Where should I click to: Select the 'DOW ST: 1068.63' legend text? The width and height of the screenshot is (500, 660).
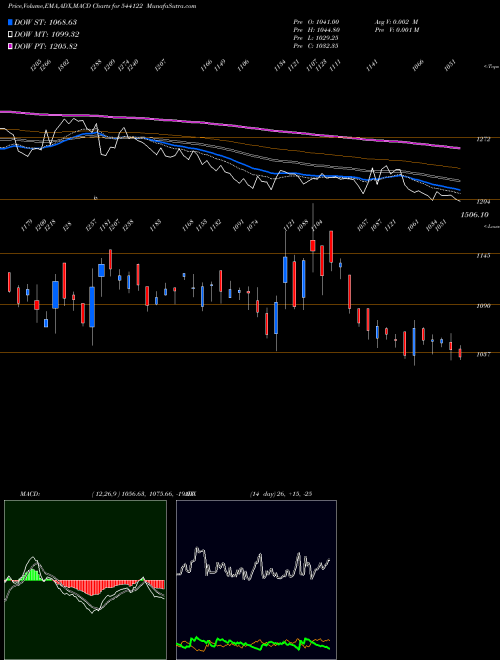pos(45,22)
